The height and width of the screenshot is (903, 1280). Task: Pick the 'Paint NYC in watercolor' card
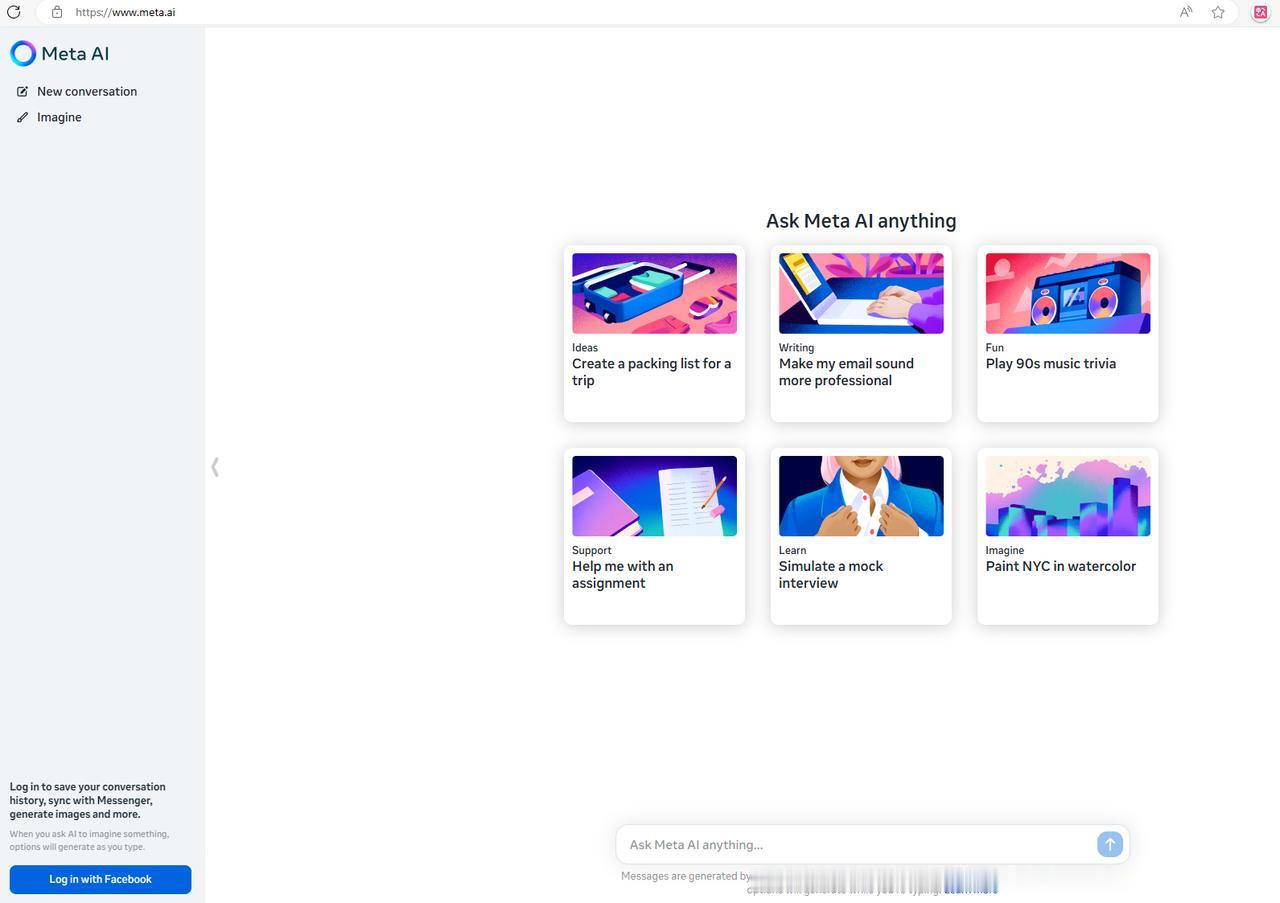click(1068, 536)
